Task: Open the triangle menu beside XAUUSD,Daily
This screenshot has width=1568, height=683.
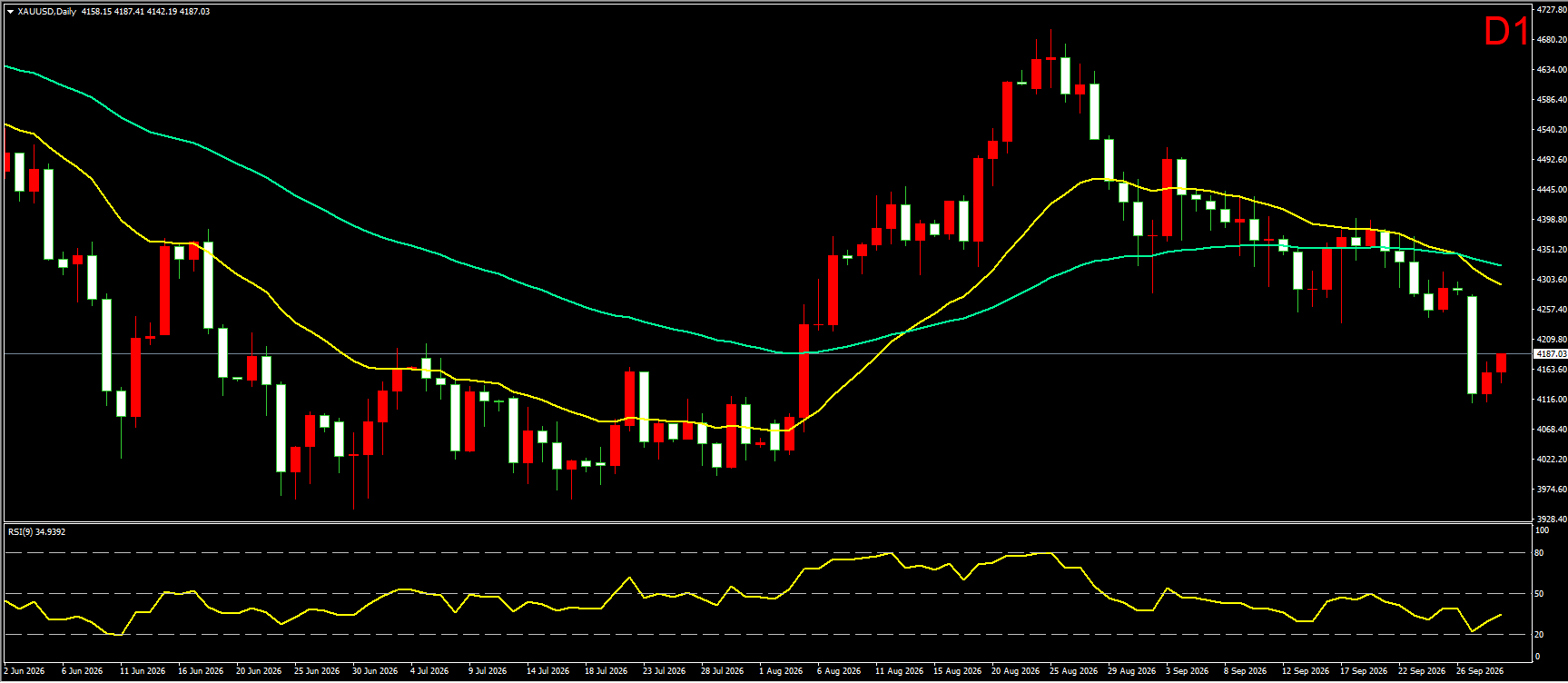Action: [x=10, y=12]
